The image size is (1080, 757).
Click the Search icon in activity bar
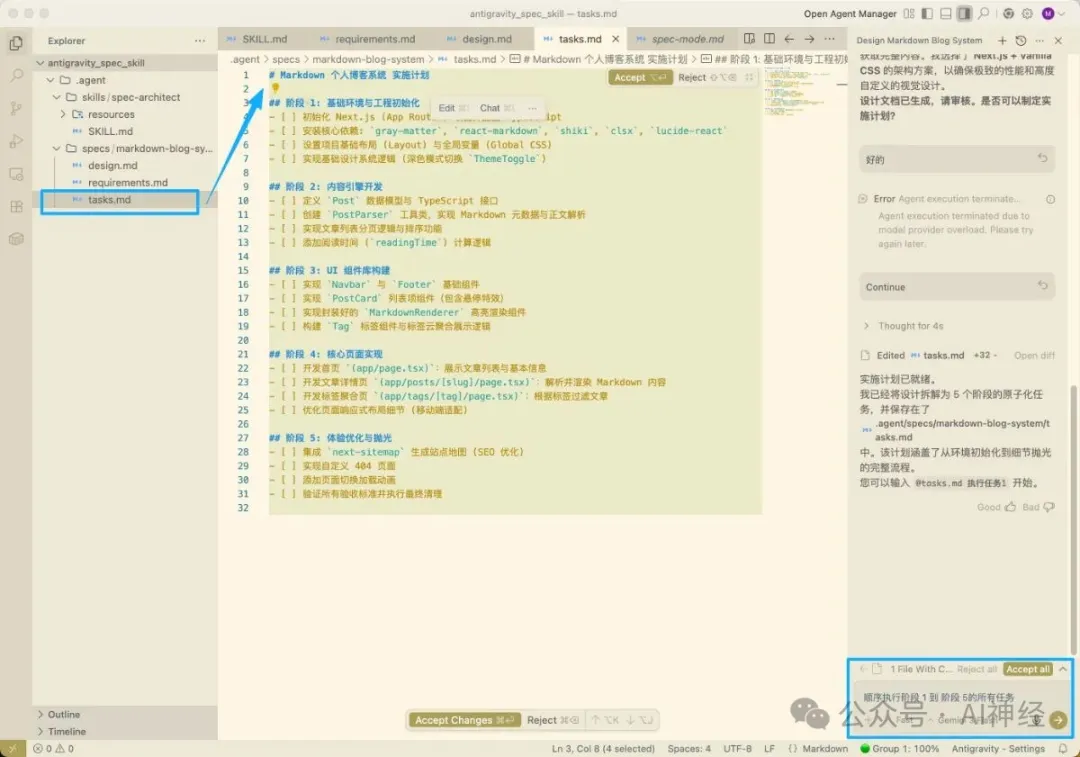(16, 75)
